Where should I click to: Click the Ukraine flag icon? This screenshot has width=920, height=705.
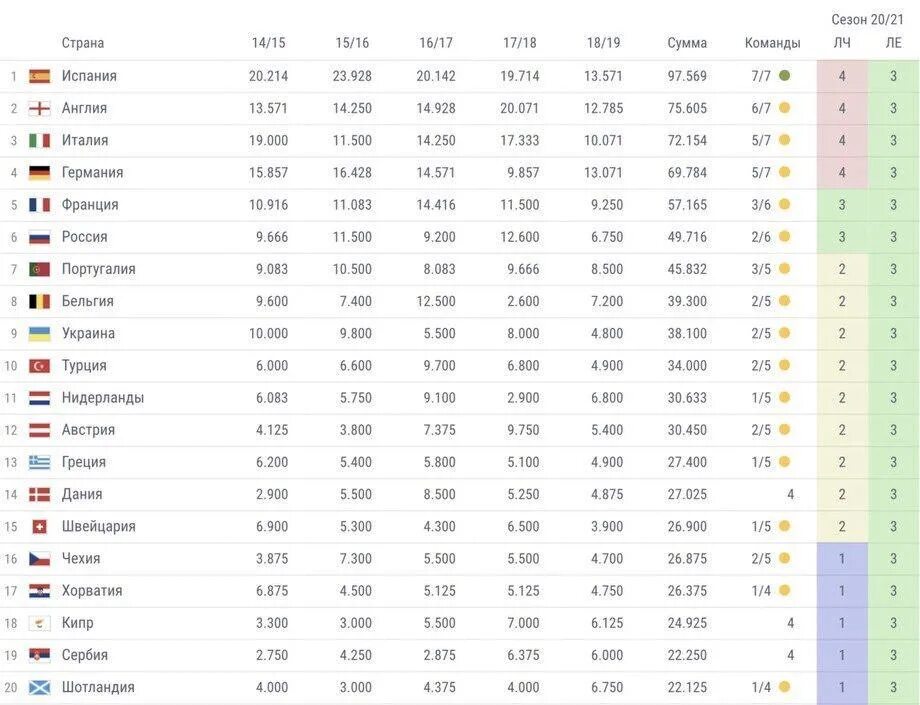click(40, 334)
